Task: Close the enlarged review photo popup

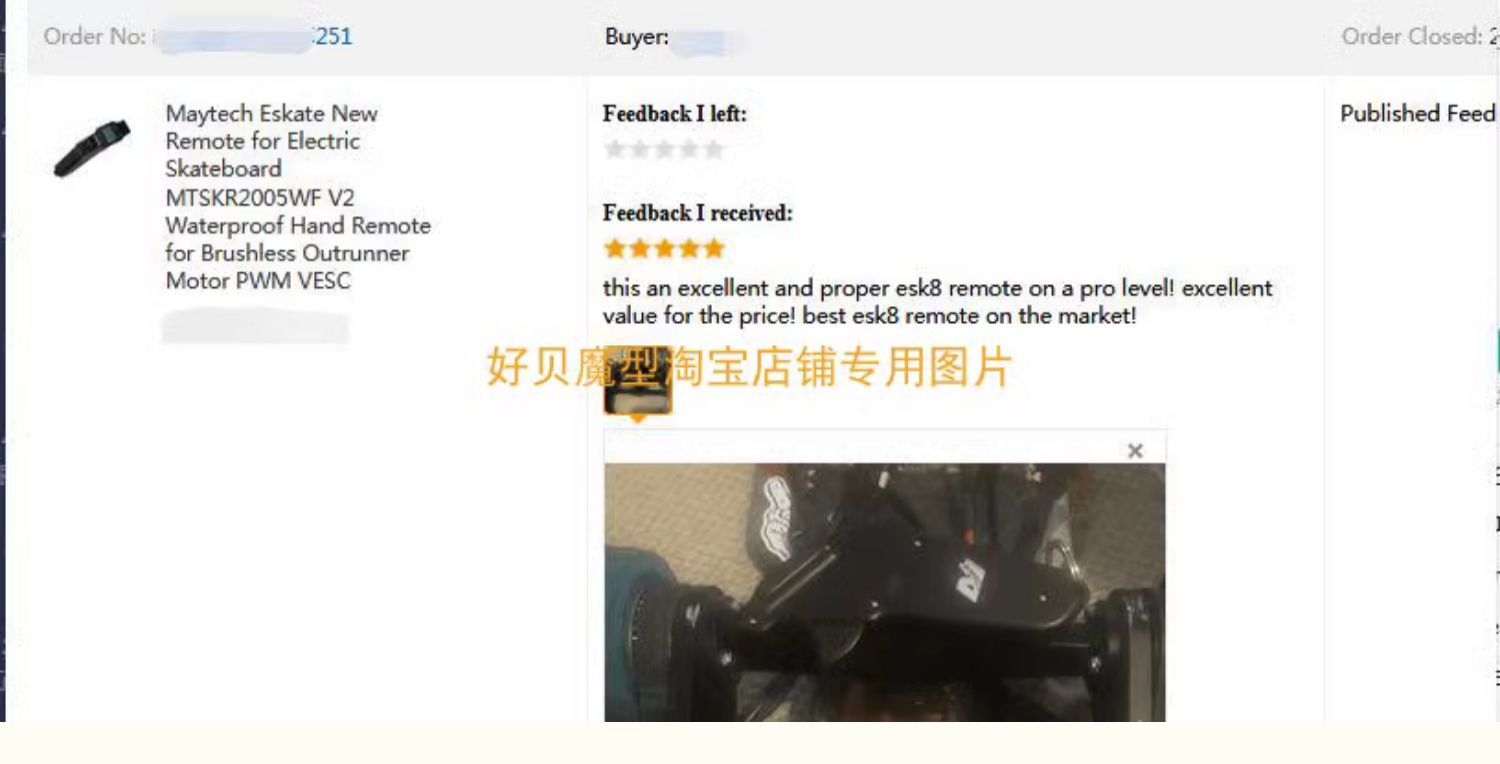Action: tap(1135, 451)
